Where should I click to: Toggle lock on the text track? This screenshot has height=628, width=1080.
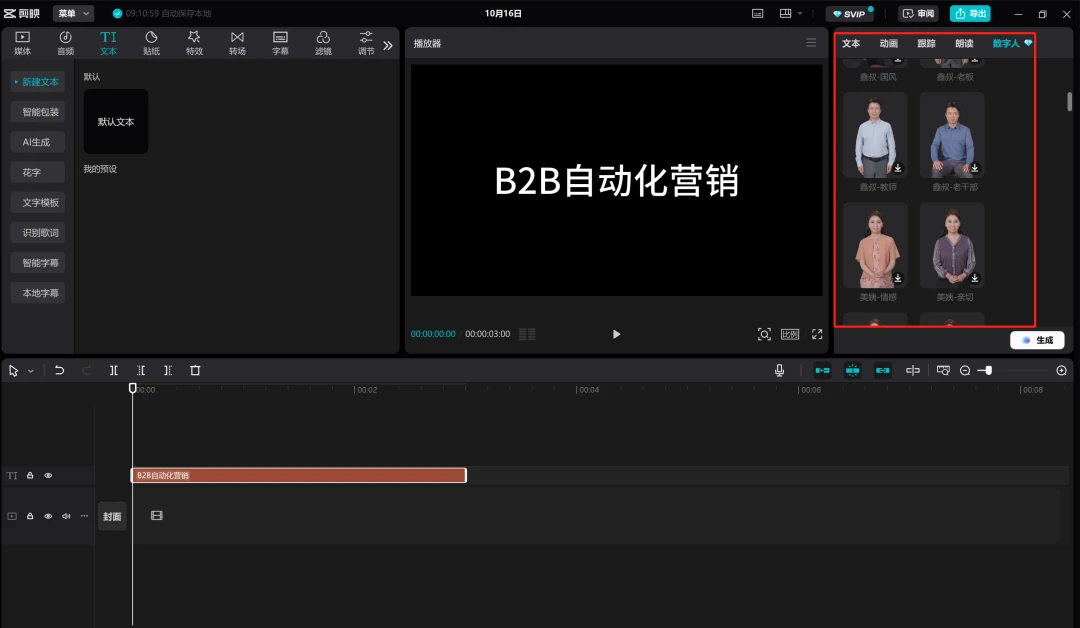[30, 475]
